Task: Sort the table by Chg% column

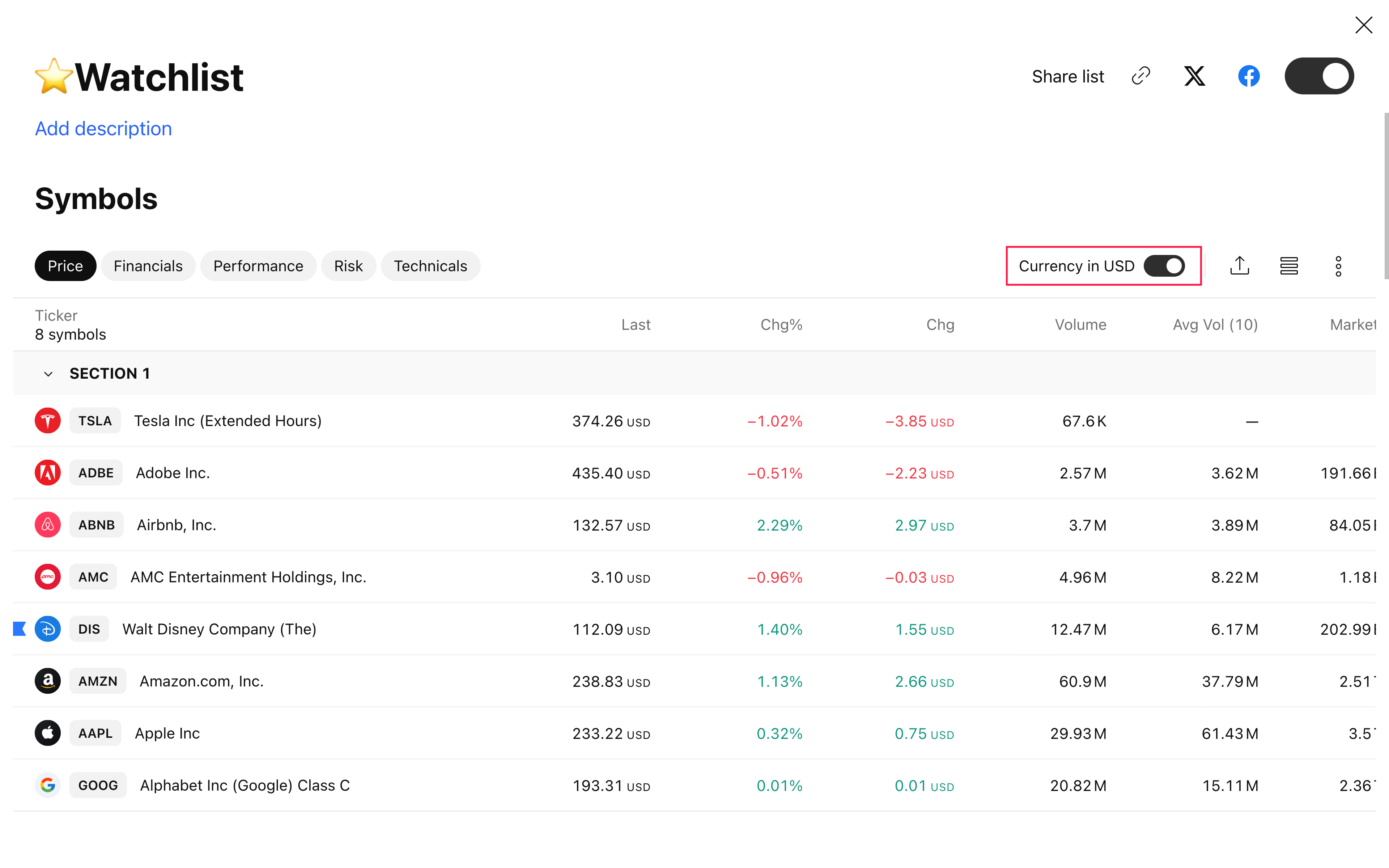Action: click(781, 324)
